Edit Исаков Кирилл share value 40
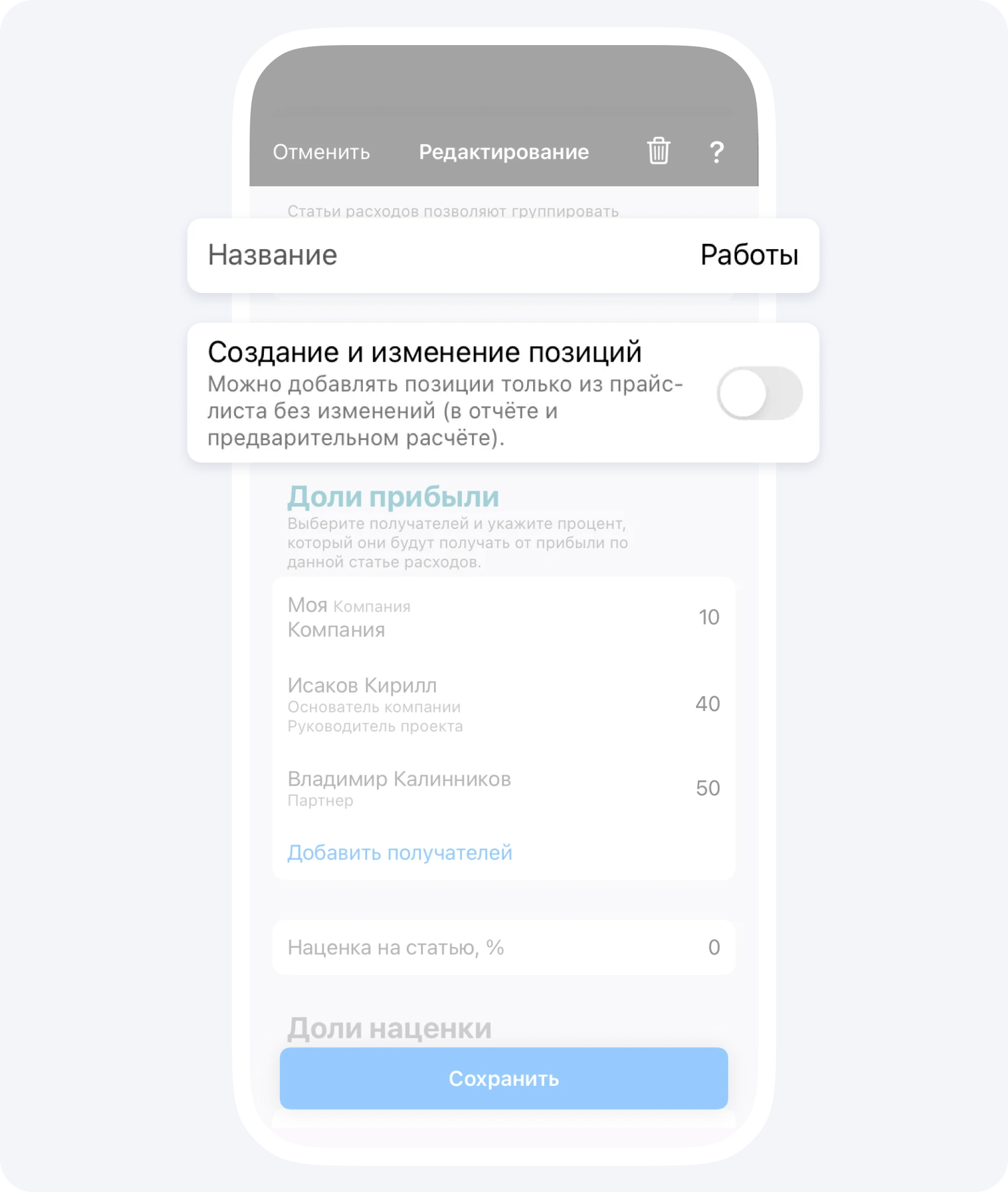 [707, 703]
